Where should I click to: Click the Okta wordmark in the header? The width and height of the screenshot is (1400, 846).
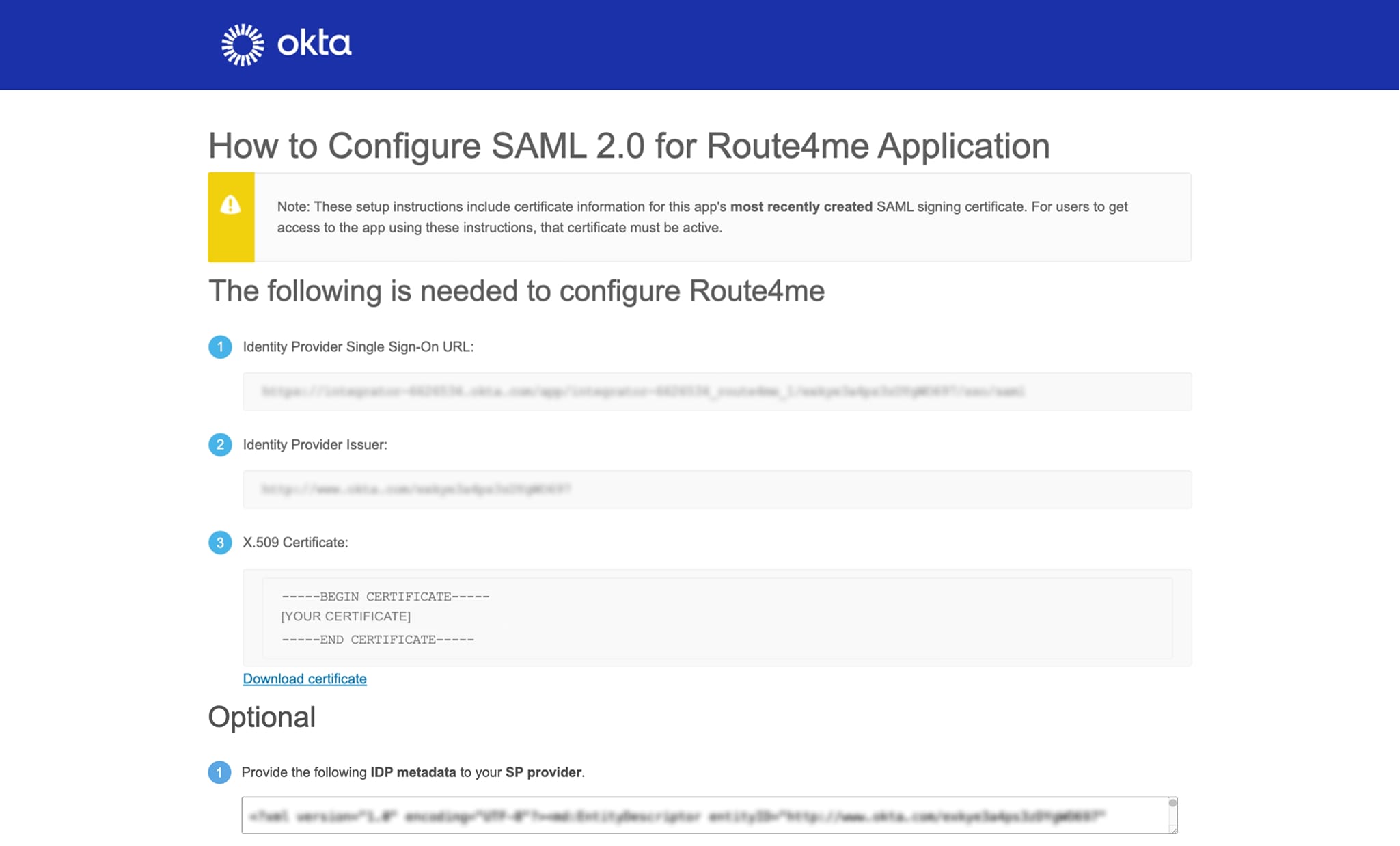click(316, 42)
